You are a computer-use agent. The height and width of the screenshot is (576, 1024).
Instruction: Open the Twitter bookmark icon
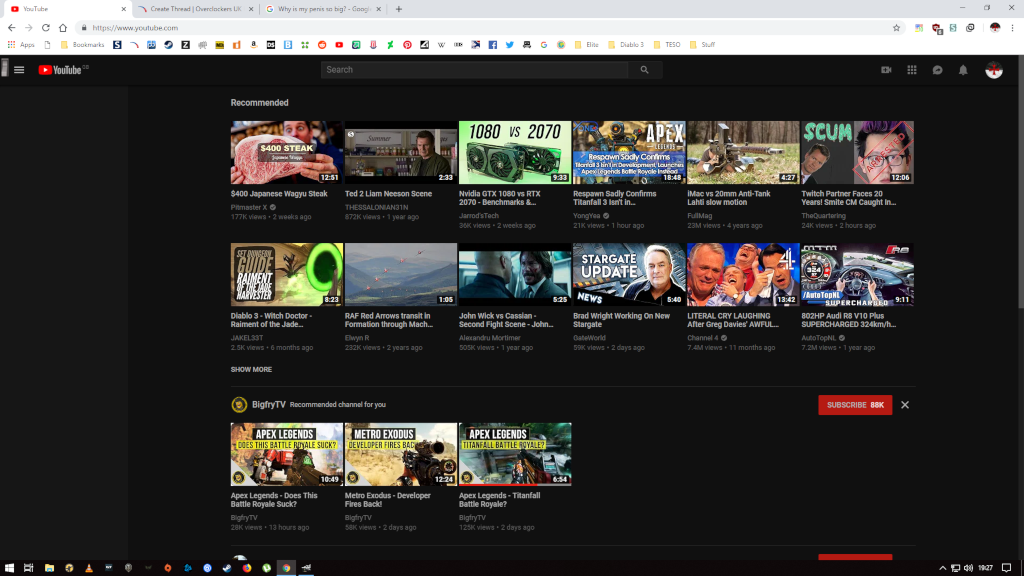click(x=509, y=44)
